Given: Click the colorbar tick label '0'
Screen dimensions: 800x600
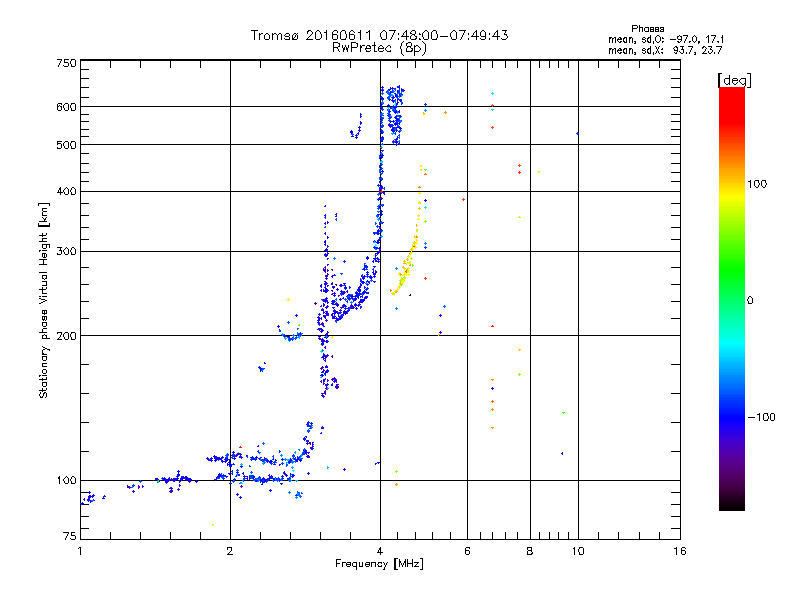Looking at the screenshot, I should tap(750, 301).
